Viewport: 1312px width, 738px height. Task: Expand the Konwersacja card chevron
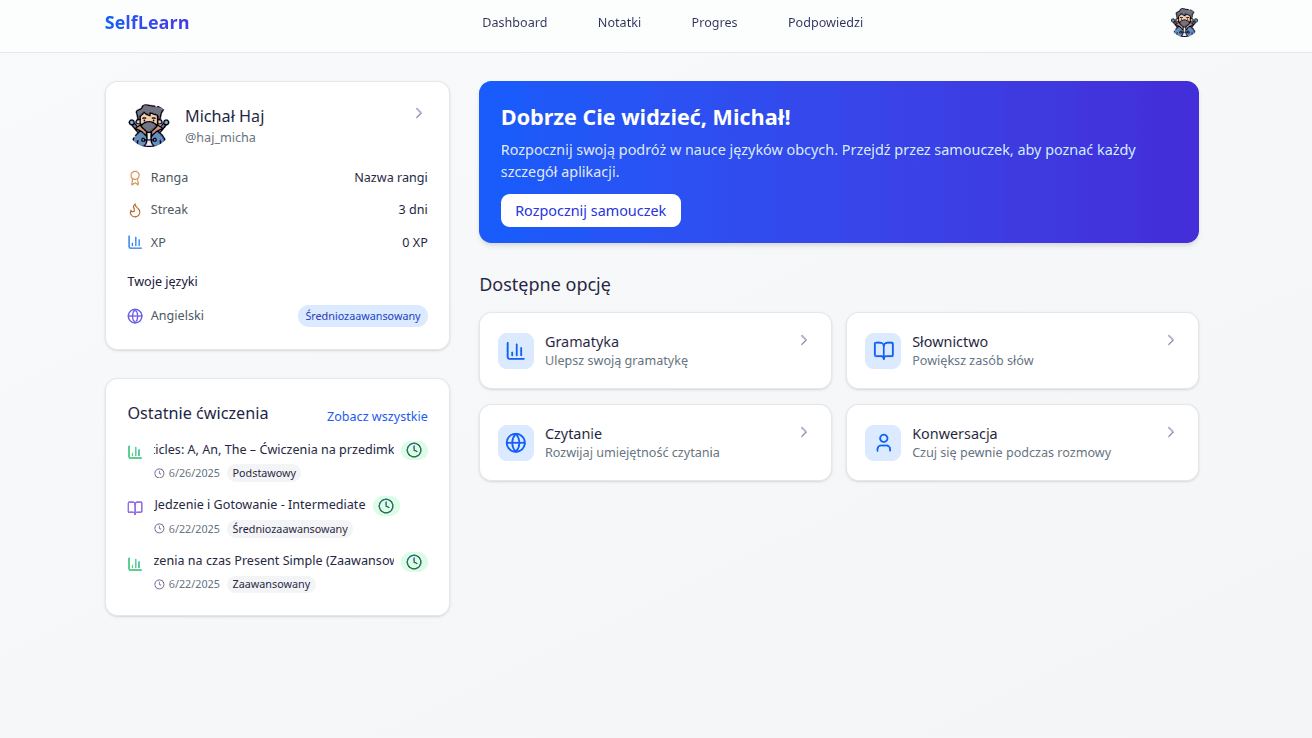tap(1170, 432)
